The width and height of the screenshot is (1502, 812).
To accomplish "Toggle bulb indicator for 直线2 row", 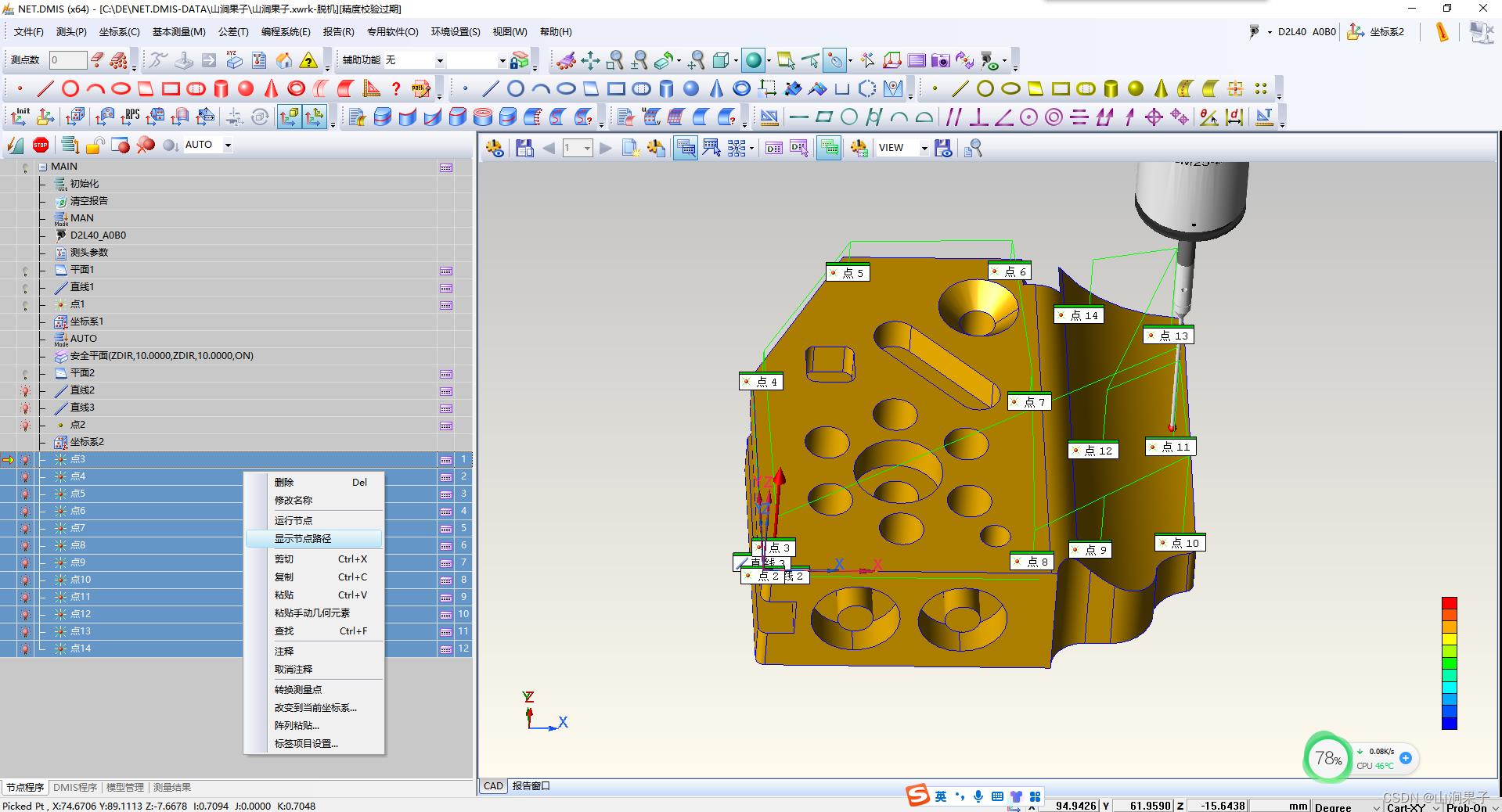I will click(25, 390).
